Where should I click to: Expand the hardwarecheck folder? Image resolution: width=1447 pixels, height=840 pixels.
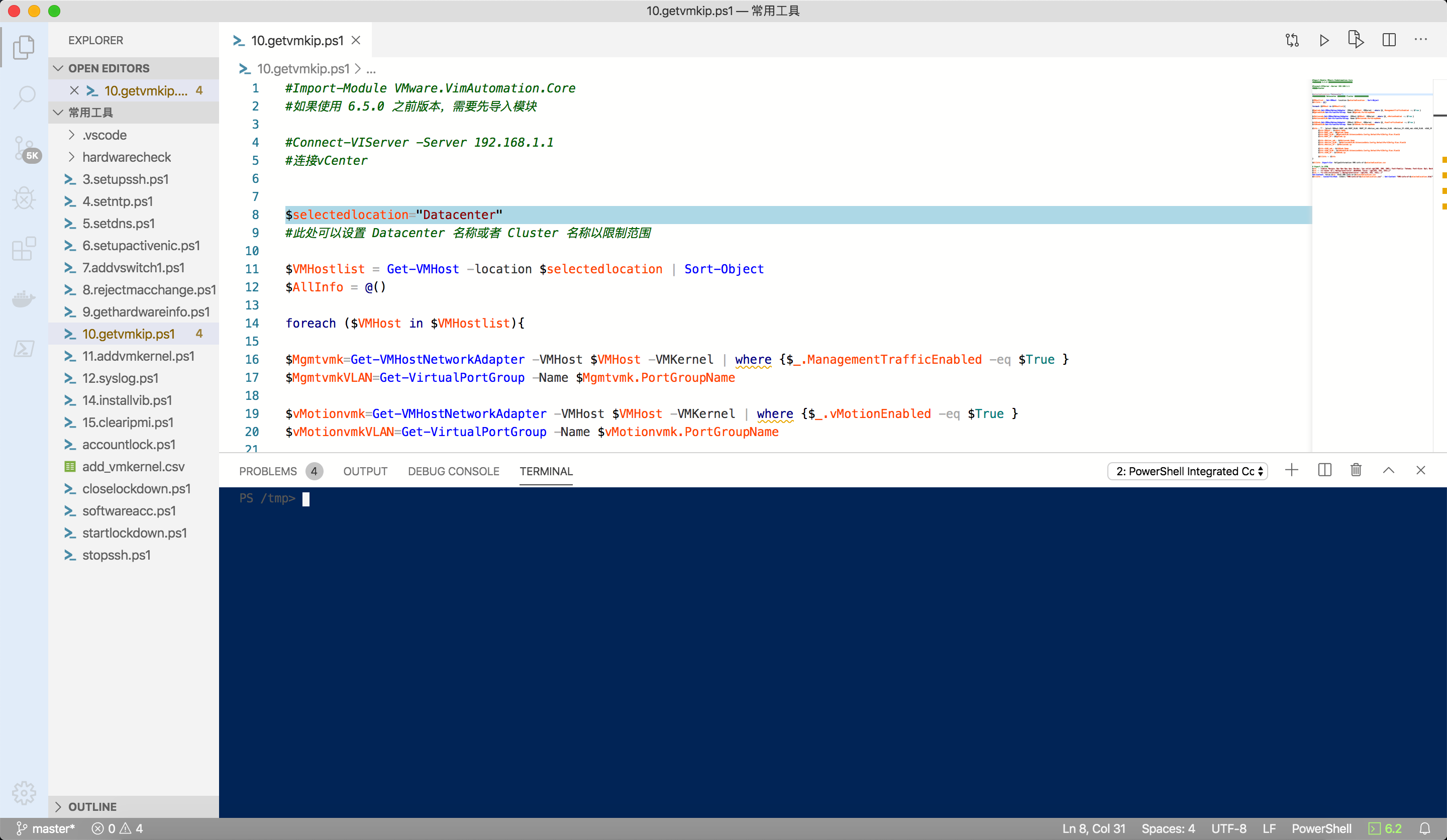133,157
